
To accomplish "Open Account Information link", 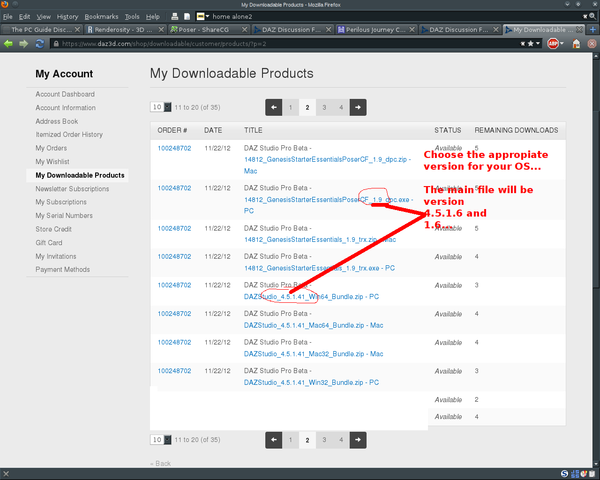I will (65, 108).
